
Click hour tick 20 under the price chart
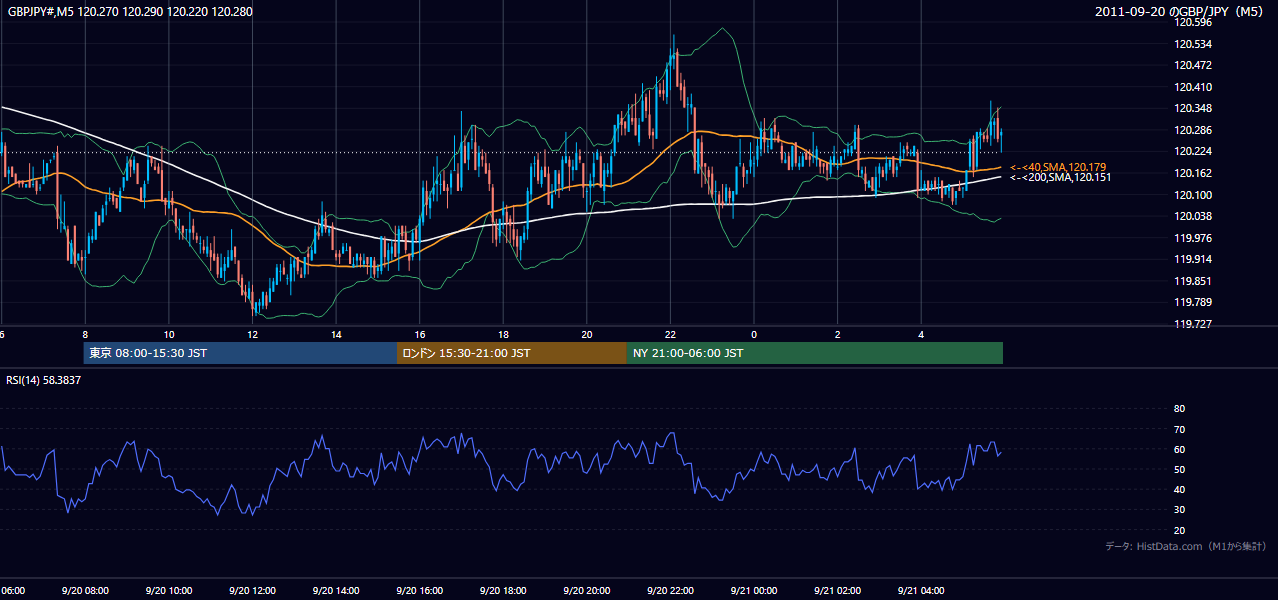point(587,334)
